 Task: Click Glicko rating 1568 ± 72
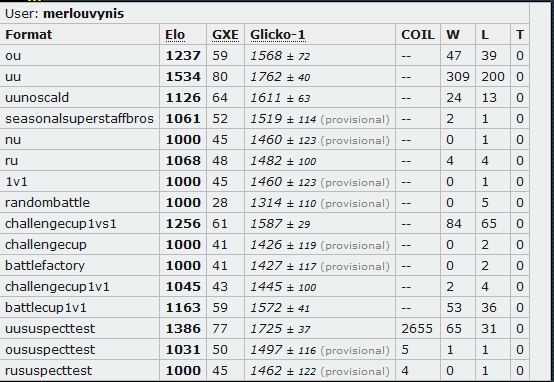(280, 56)
